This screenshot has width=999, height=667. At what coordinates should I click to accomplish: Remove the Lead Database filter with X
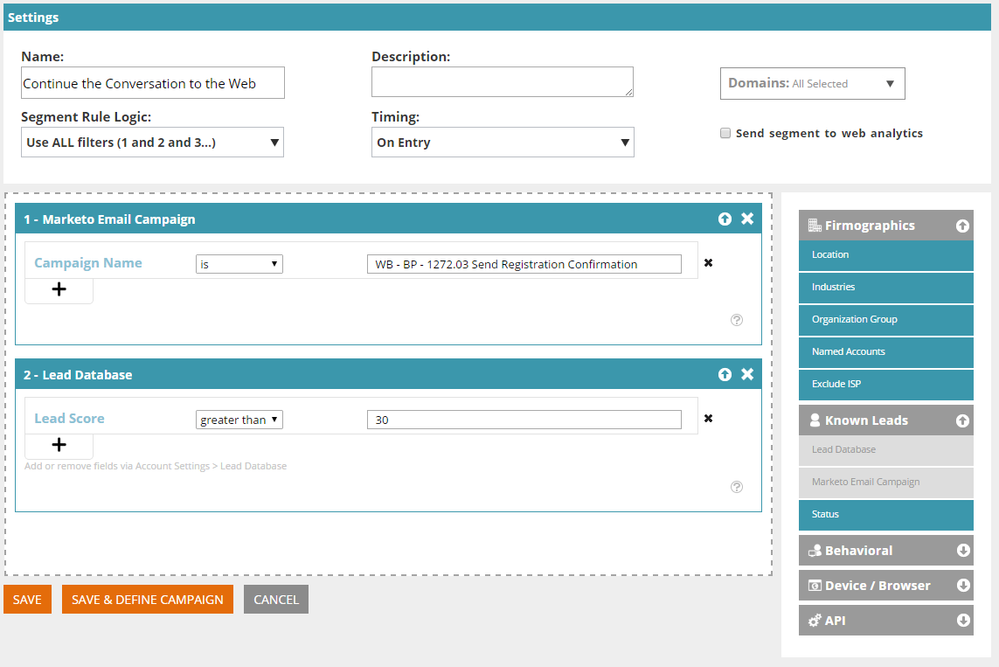pyautogui.click(x=747, y=375)
